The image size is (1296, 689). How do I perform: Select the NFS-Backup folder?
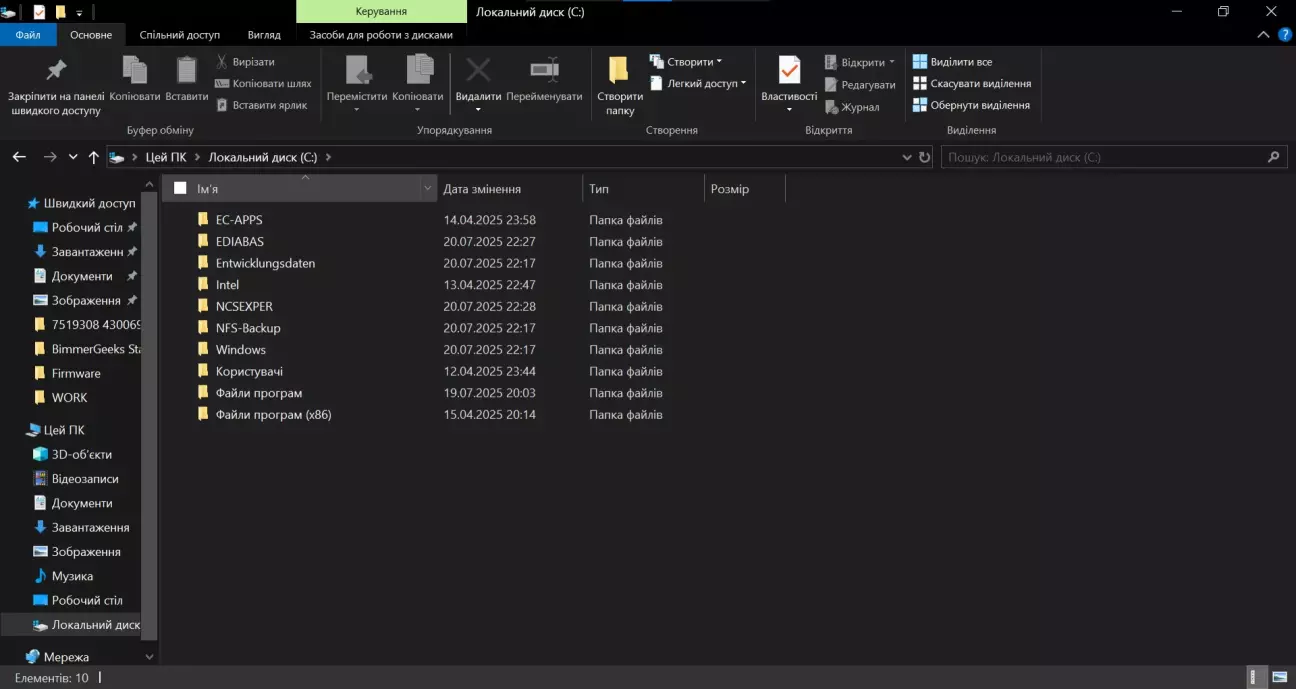(248, 328)
